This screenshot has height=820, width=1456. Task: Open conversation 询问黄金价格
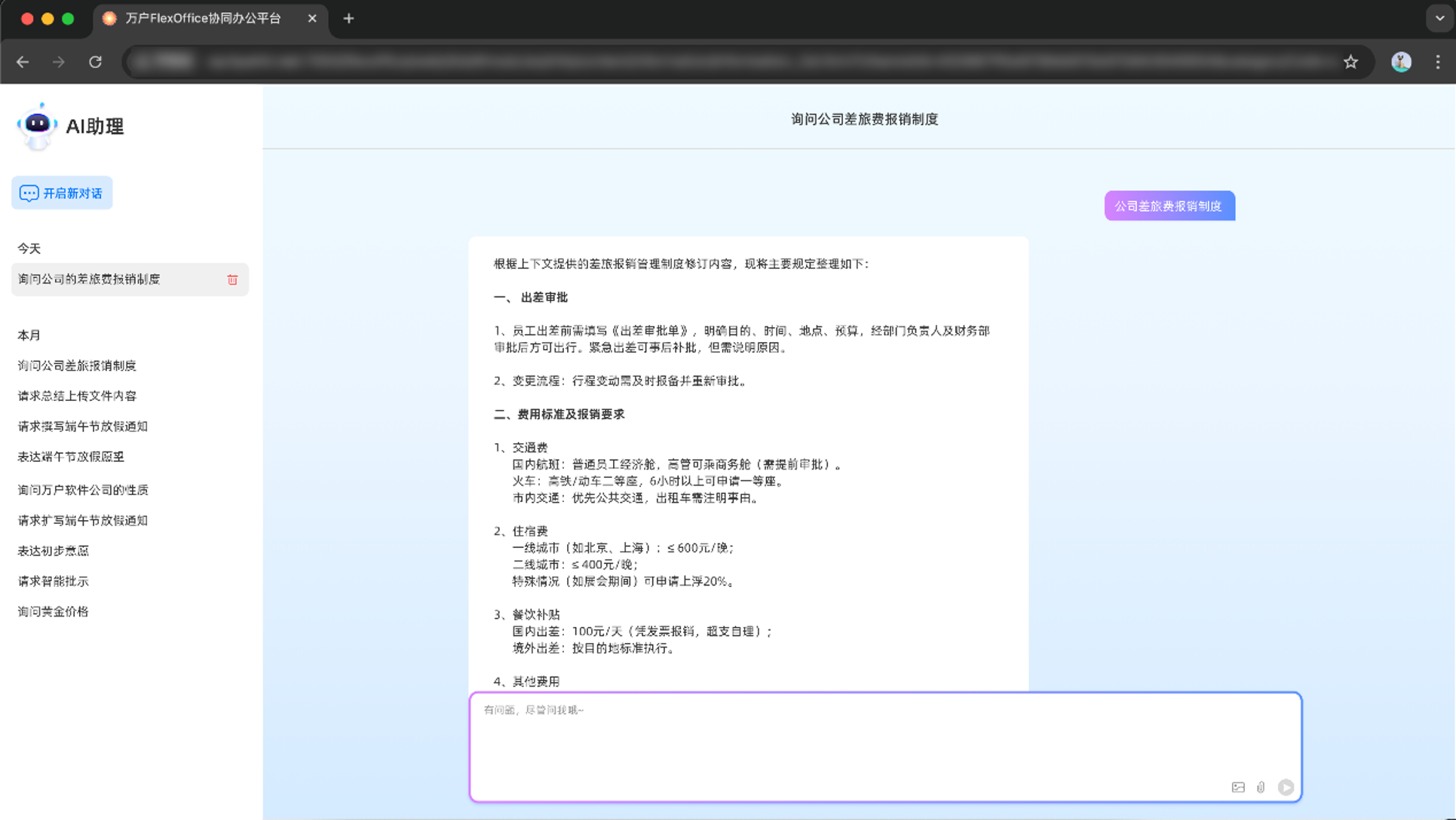pos(53,611)
